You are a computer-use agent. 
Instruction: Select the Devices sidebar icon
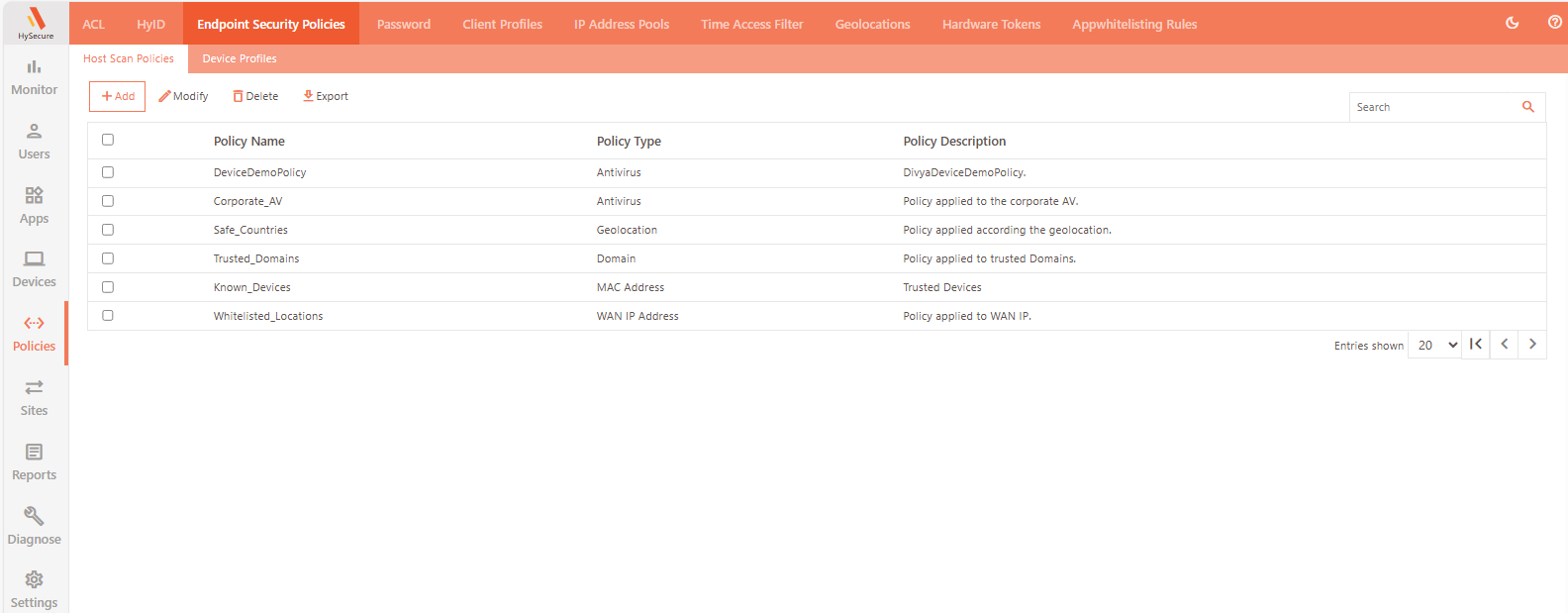(x=34, y=269)
